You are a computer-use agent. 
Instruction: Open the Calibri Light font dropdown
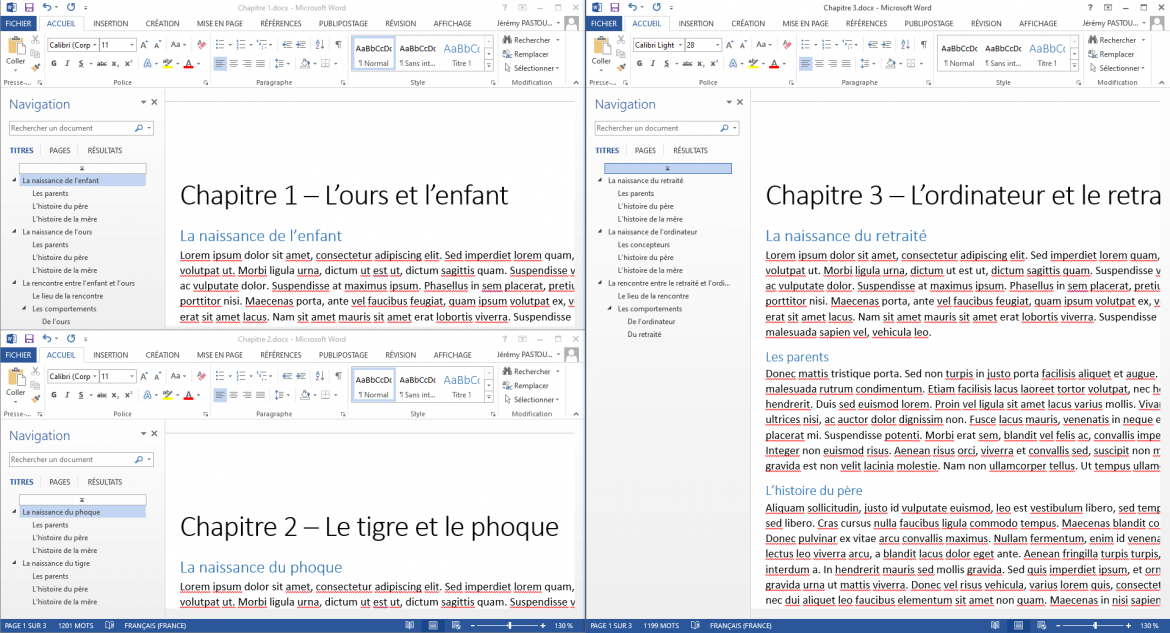(x=680, y=44)
